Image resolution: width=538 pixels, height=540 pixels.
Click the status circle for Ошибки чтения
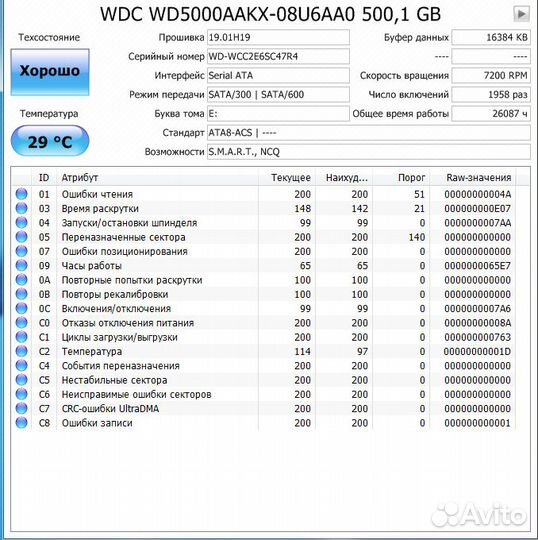tap(21, 194)
